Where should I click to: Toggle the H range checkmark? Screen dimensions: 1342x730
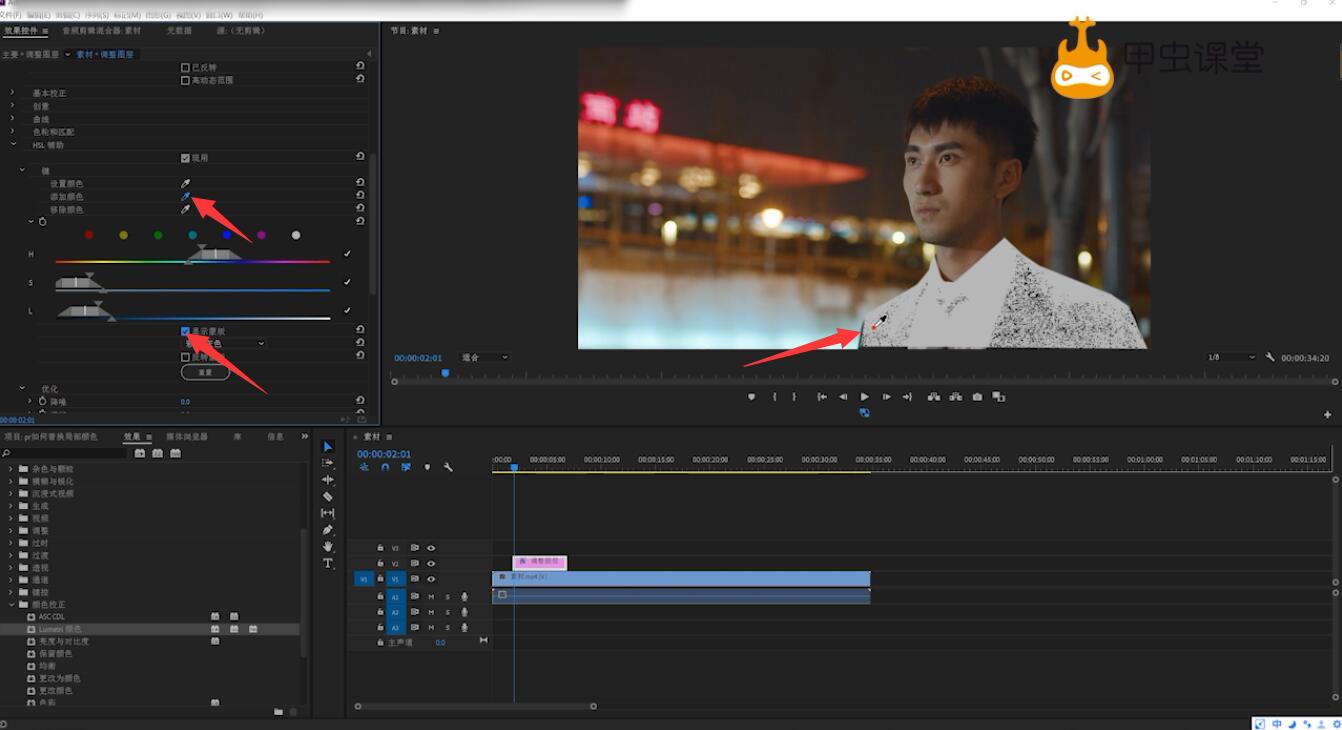click(347, 254)
